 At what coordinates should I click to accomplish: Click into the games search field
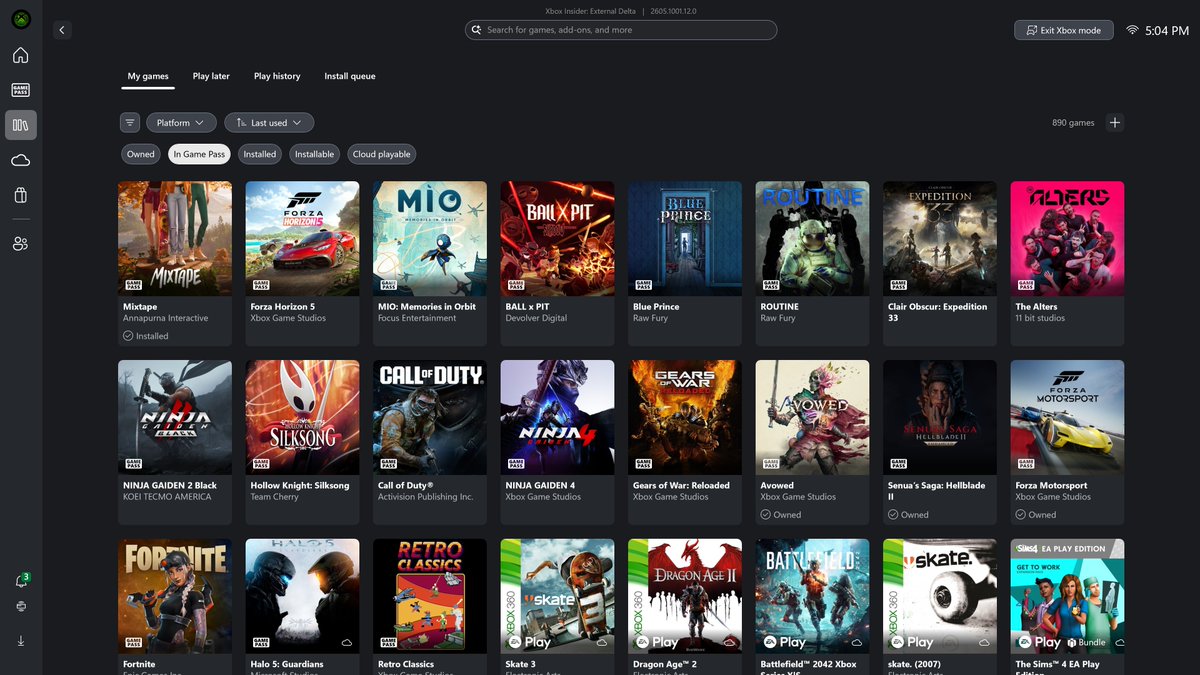pos(621,30)
